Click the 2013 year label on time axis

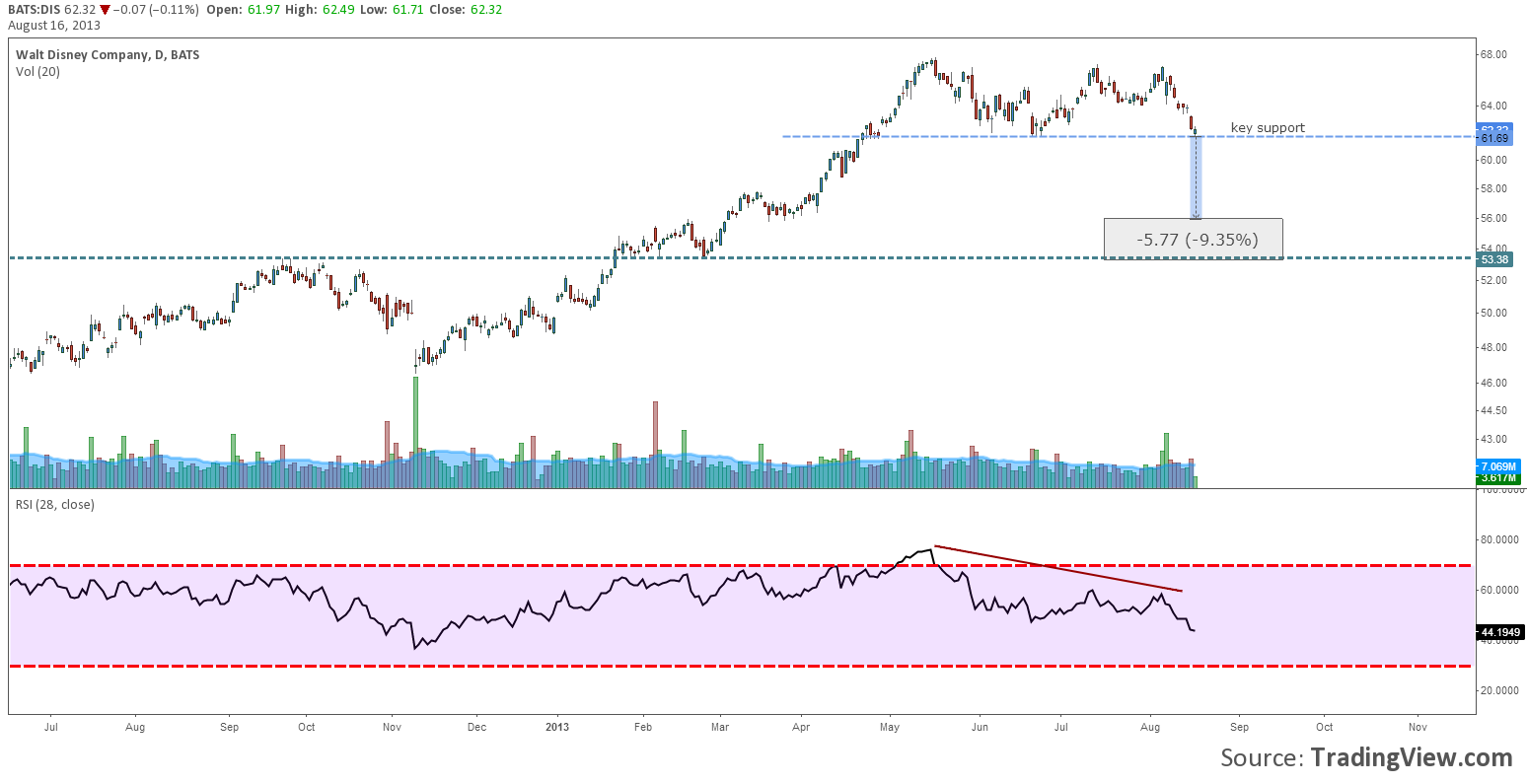(557, 727)
